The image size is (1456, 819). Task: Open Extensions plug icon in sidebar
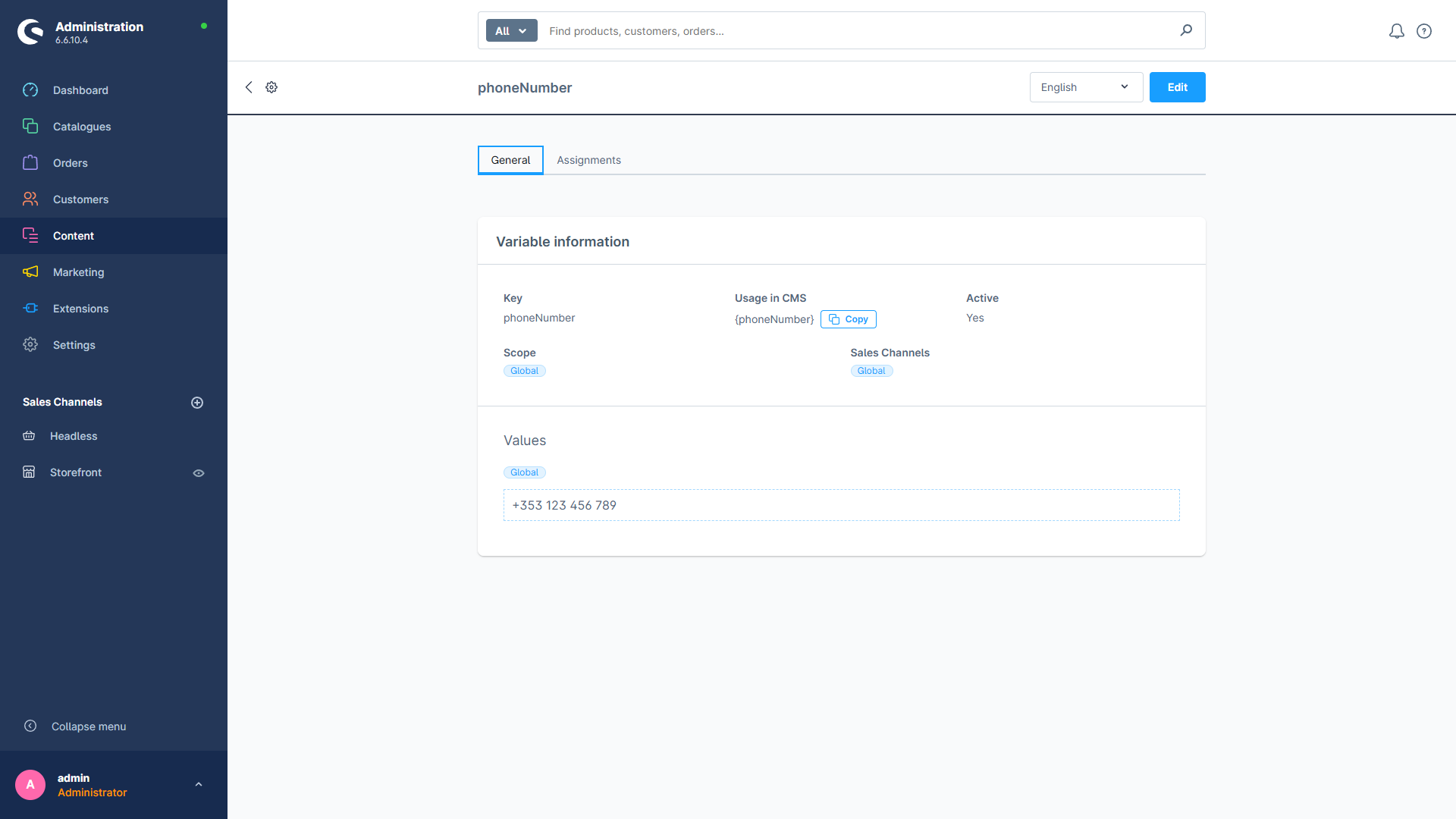(30, 309)
